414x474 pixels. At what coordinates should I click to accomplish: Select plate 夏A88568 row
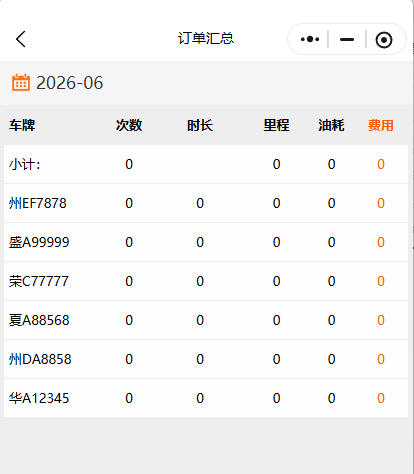206,320
